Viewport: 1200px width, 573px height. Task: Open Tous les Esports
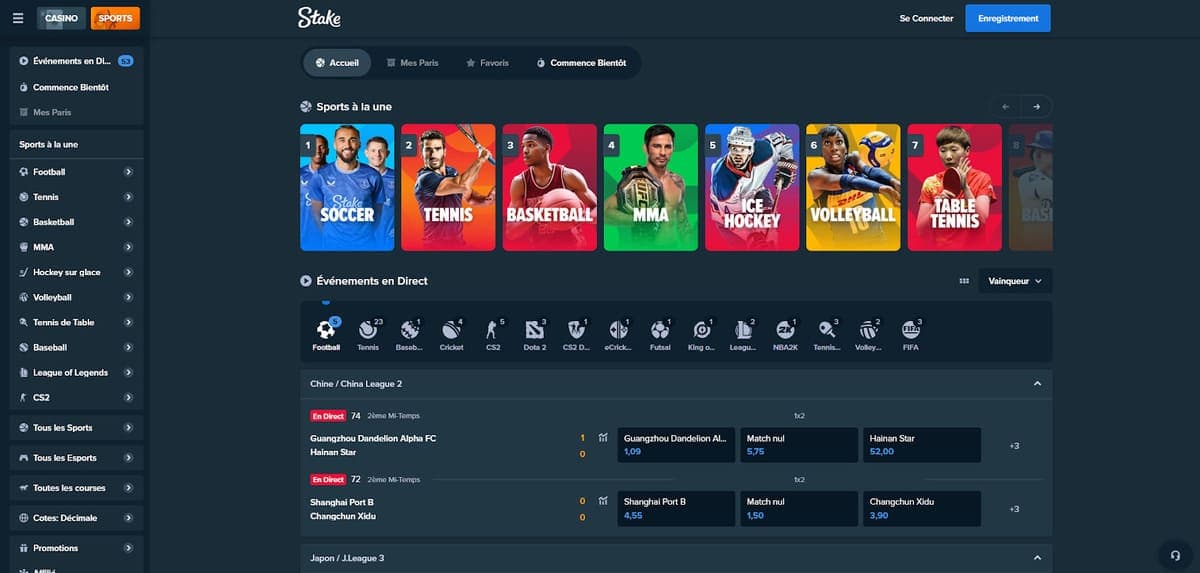tap(76, 458)
